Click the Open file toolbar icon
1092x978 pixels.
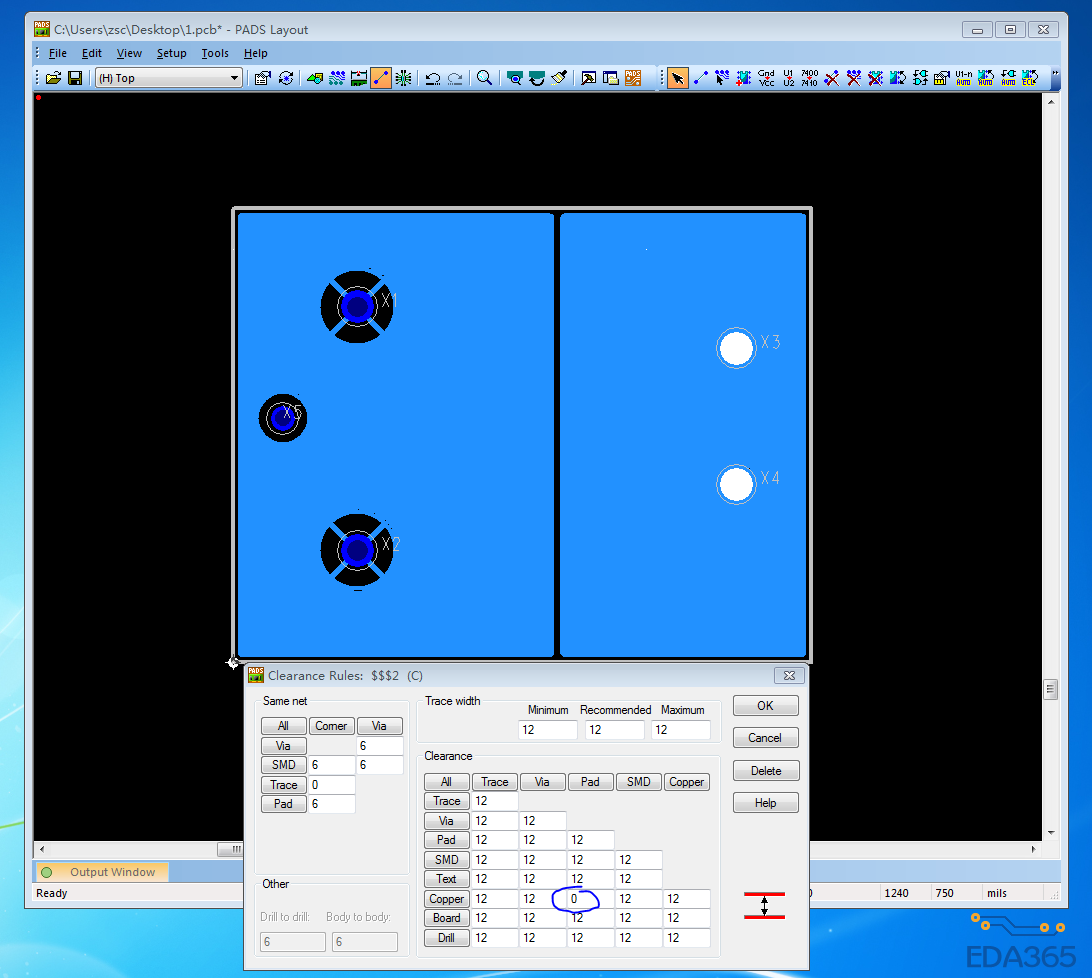[54, 78]
